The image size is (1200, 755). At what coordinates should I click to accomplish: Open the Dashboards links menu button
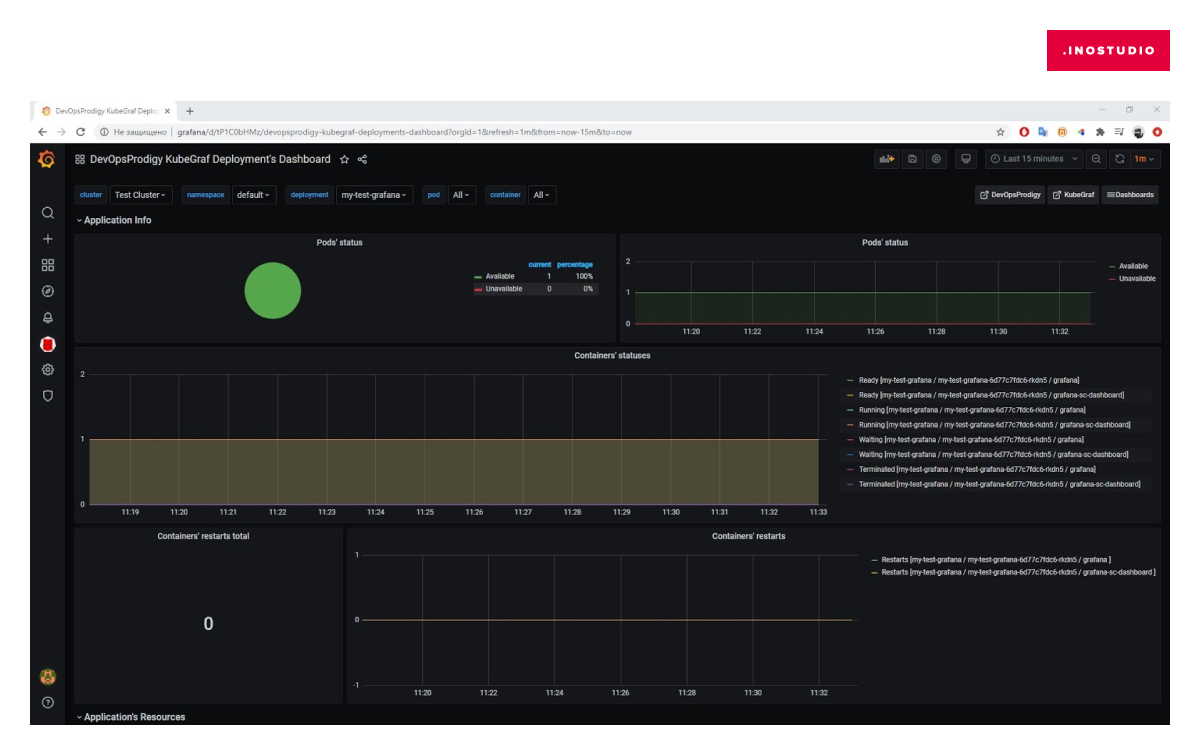pyautogui.click(x=1130, y=195)
